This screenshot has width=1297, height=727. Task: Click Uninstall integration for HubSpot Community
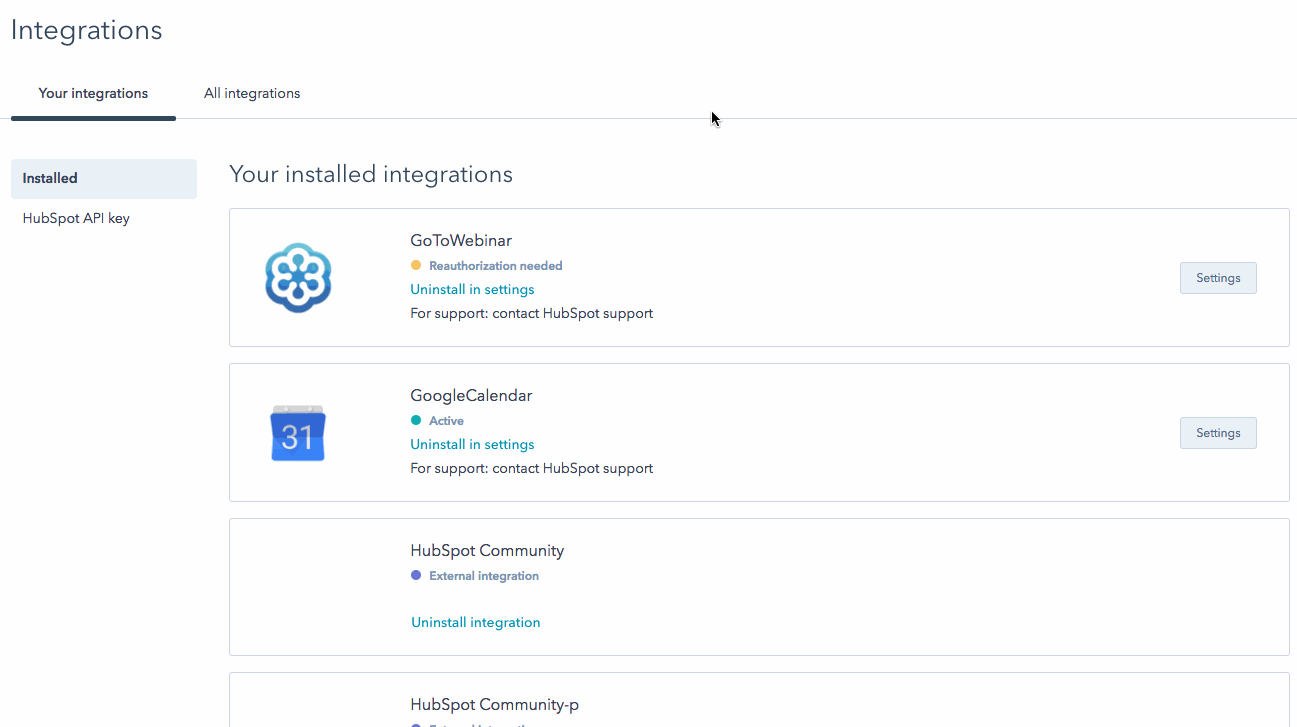476,622
